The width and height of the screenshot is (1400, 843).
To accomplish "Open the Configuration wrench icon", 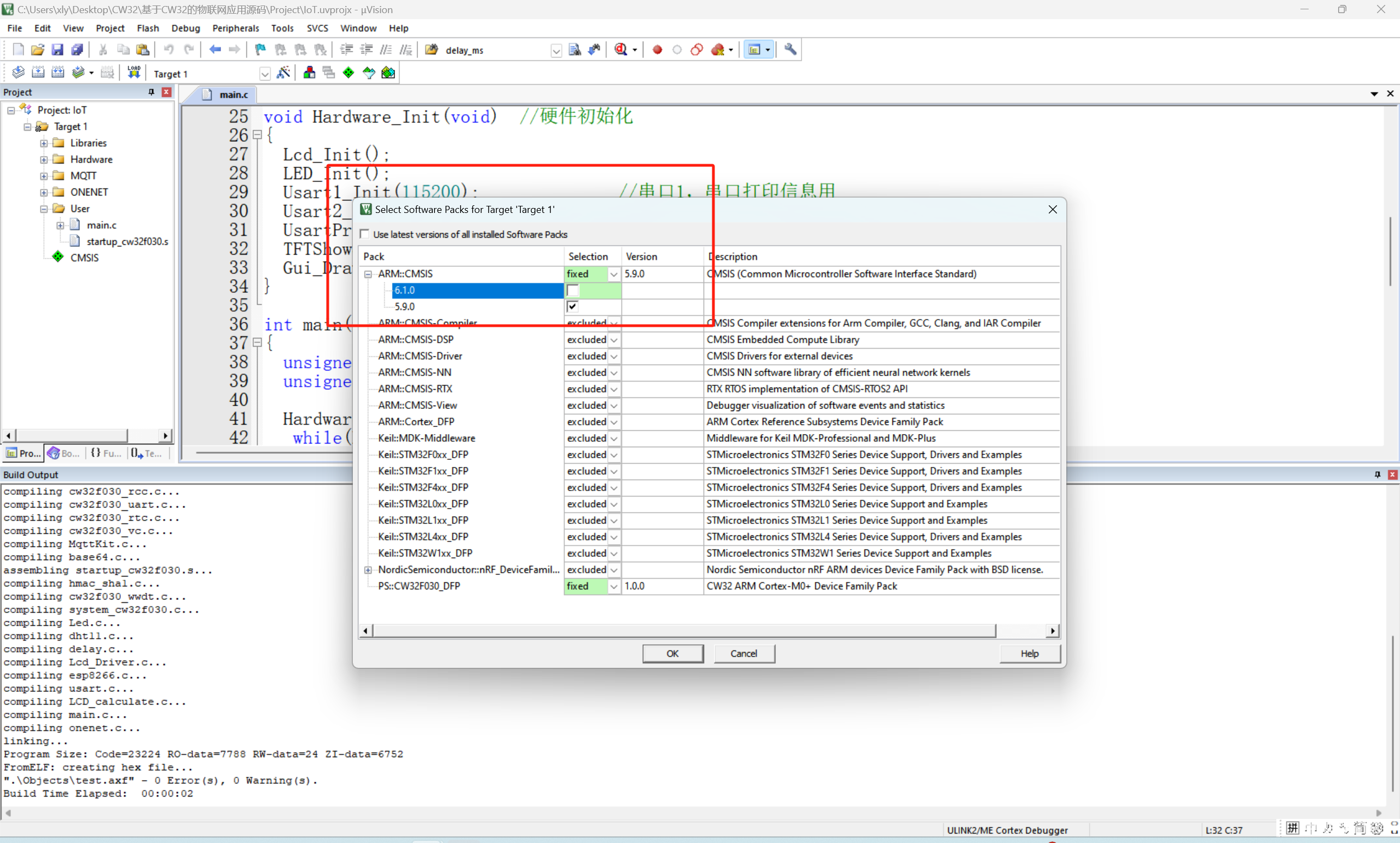I will [790, 50].
